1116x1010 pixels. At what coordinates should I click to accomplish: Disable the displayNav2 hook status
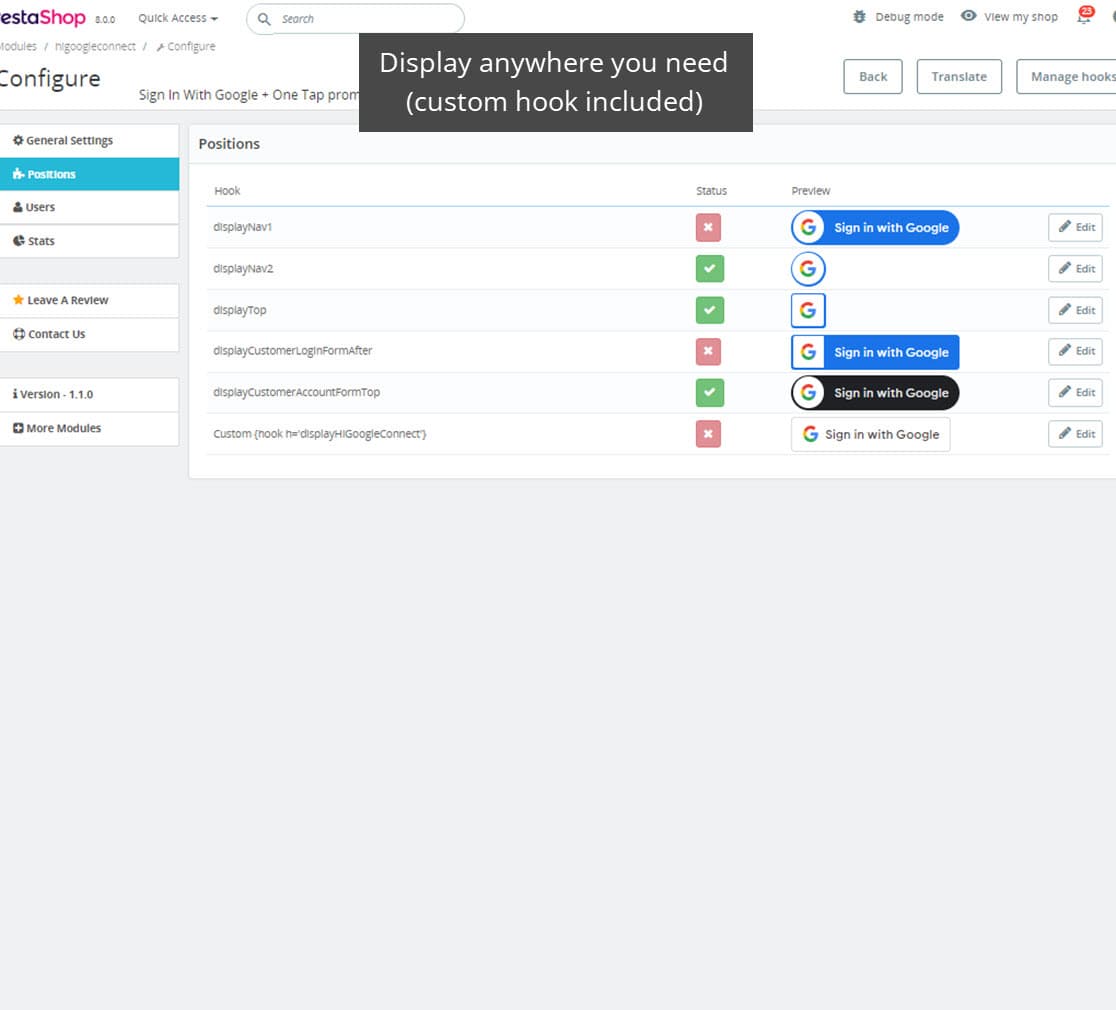710,269
